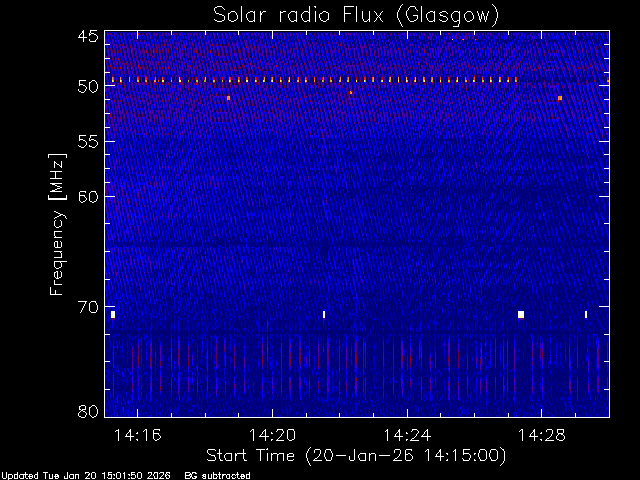Screen dimensions: 640x480
Task: Click the '55' frequency tick label
Action: pos(88,142)
